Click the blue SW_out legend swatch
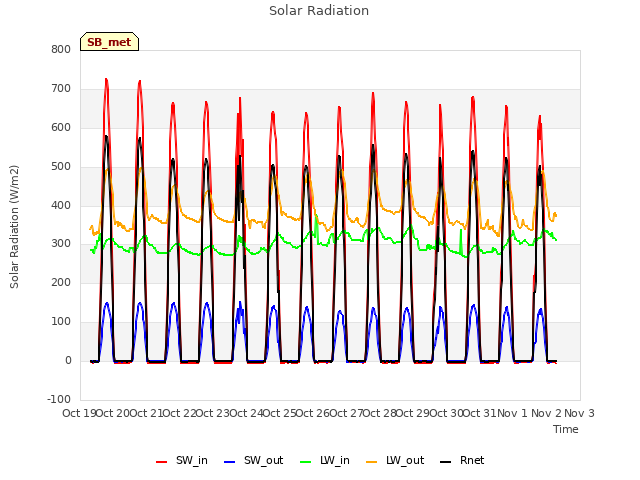This screenshot has height=480, width=640. pyautogui.click(x=230, y=462)
